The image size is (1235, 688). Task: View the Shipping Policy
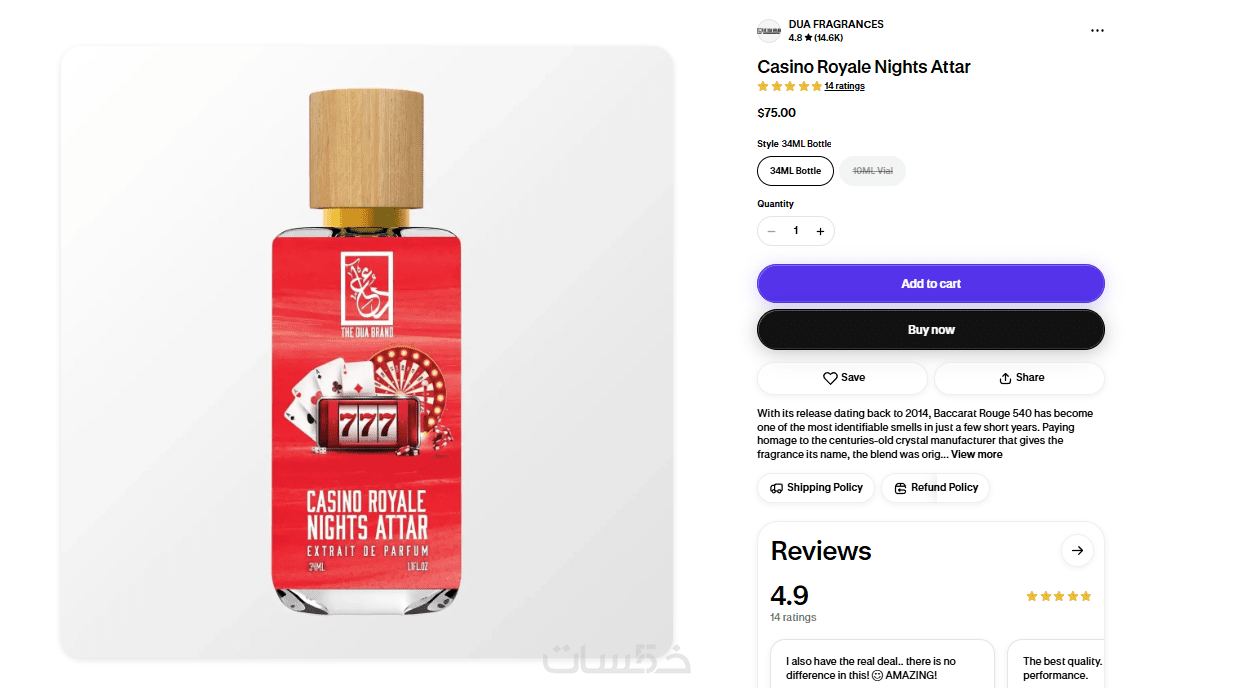[816, 488]
